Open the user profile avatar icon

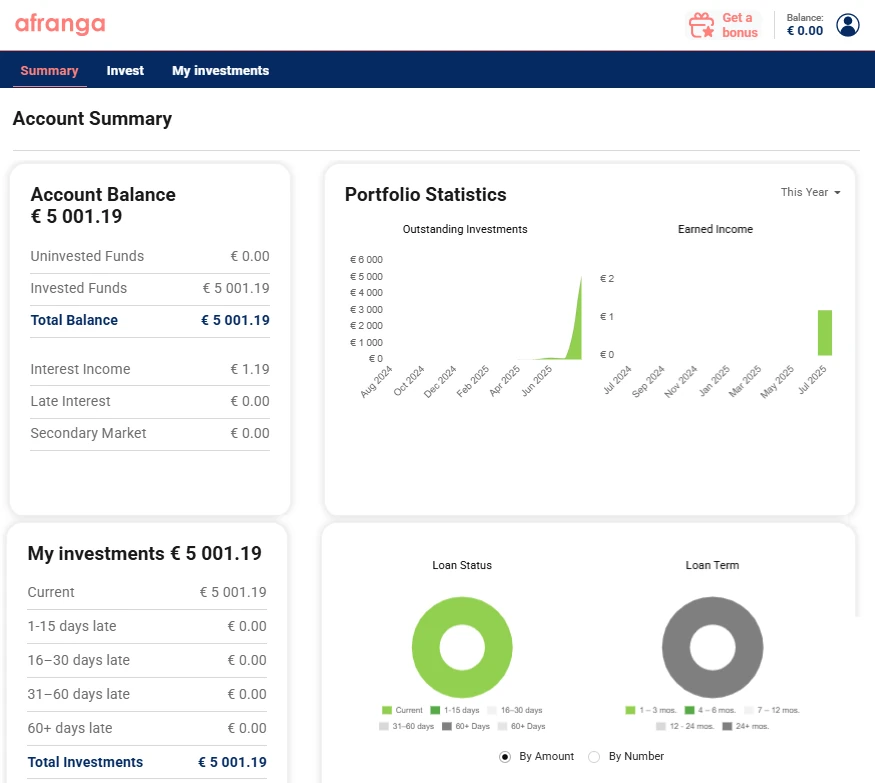pos(848,25)
